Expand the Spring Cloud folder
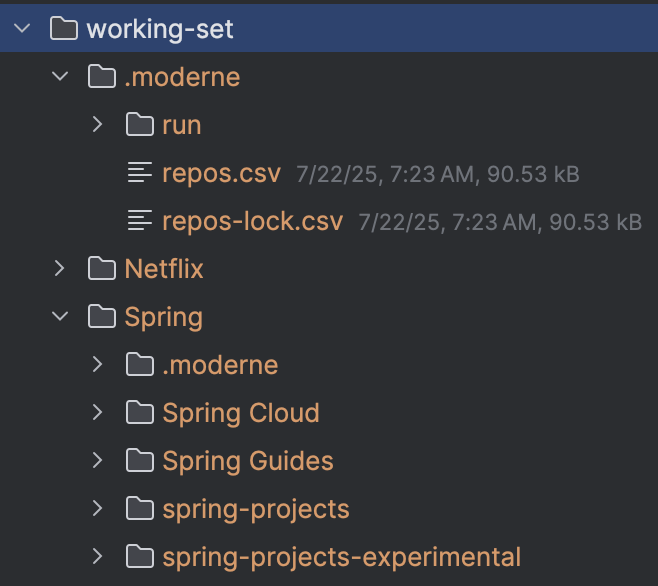Viewport: 658px width, 586px height. (x=97, y=412)
